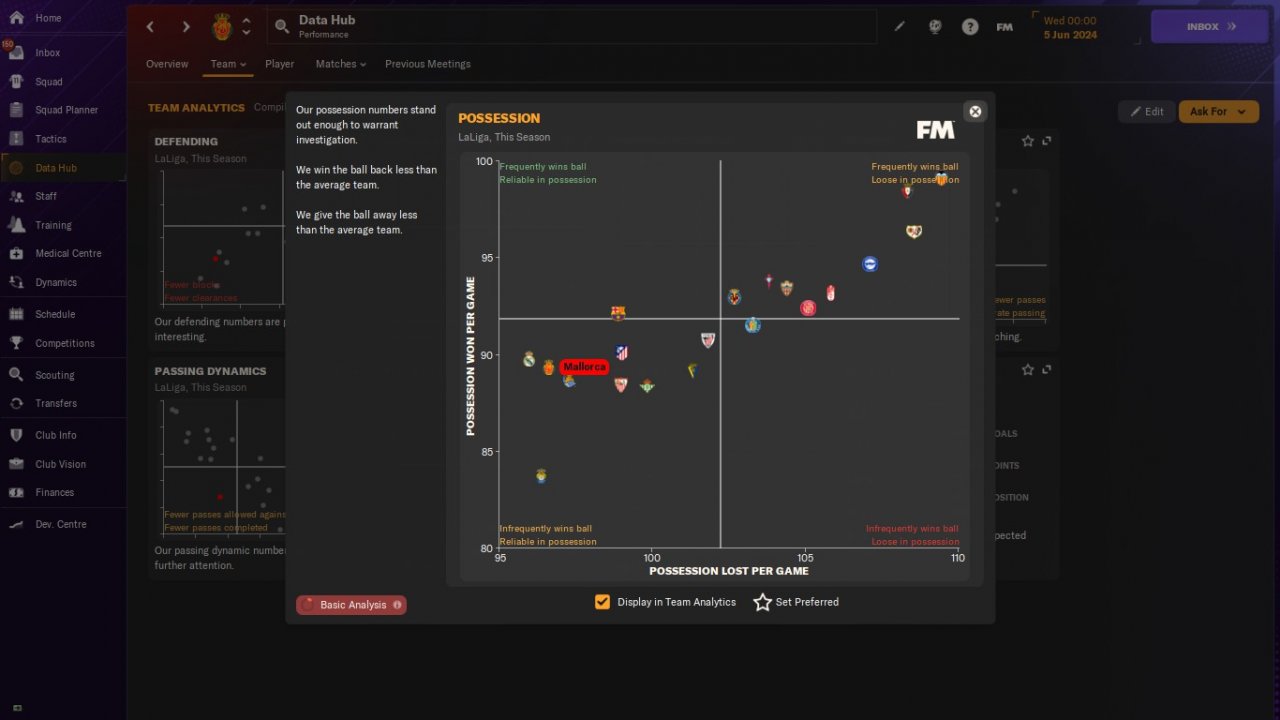Open the Previous Meetings tab
Image resolution: width=1280 pixels, height=720 pixels.
click(428, 64)
